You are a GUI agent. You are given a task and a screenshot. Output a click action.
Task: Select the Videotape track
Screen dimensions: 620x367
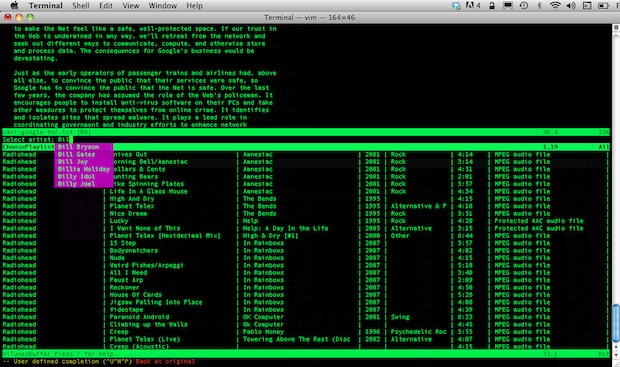click(x=126, y=310)
